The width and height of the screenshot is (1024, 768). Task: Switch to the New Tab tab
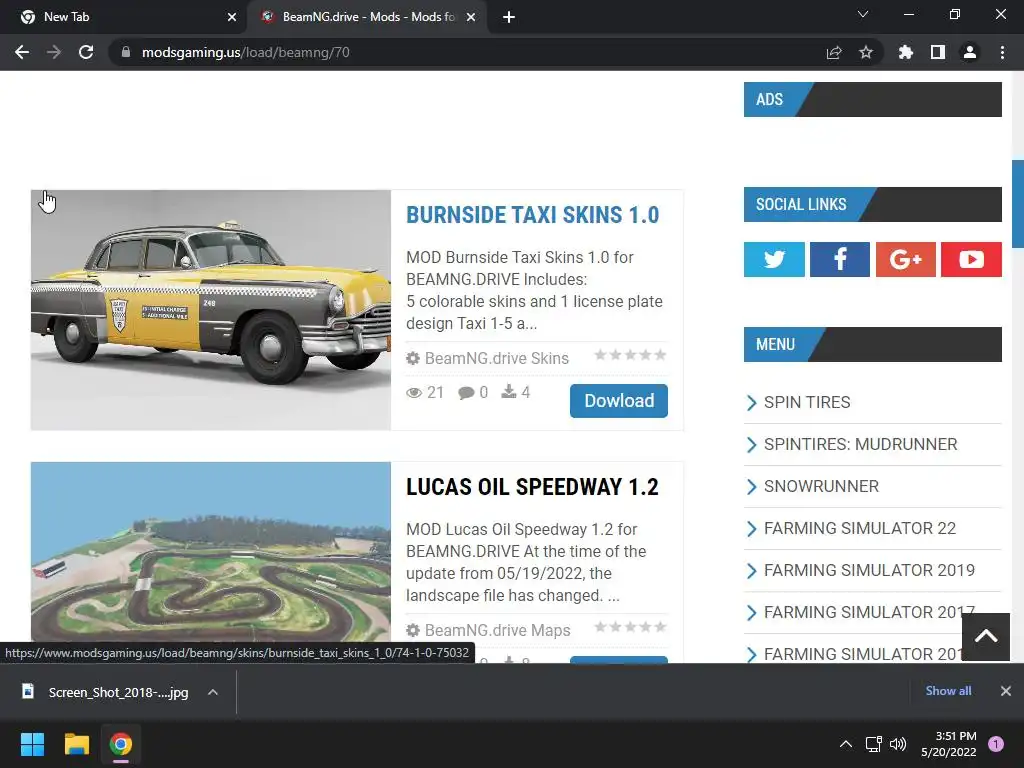tap(123, 17)
